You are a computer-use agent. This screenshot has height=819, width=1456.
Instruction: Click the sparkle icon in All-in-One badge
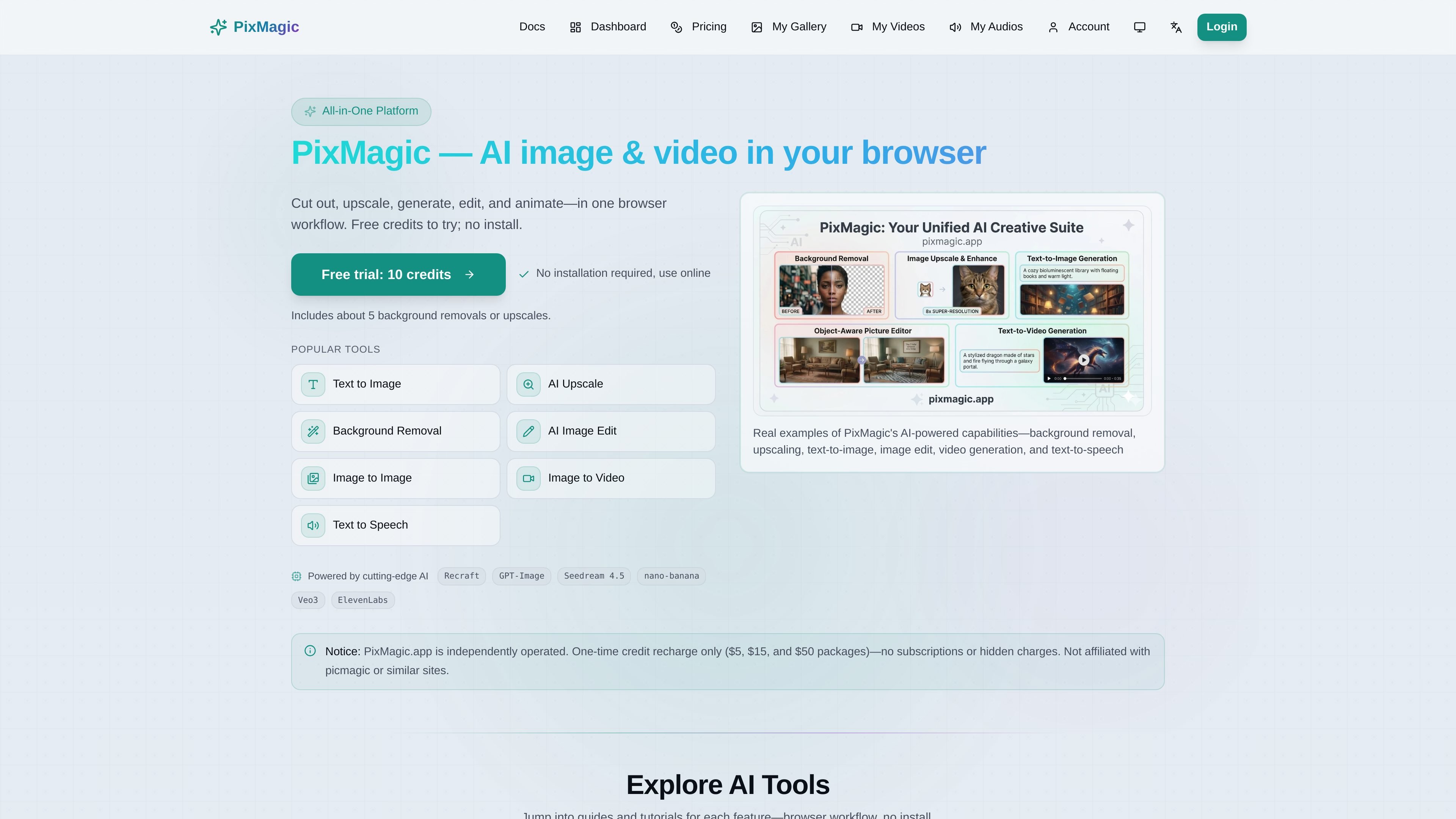coord(310,111)
